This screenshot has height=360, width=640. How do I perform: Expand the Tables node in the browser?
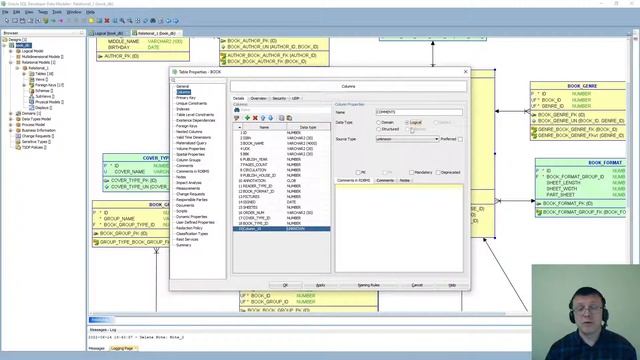coord(24,74)
